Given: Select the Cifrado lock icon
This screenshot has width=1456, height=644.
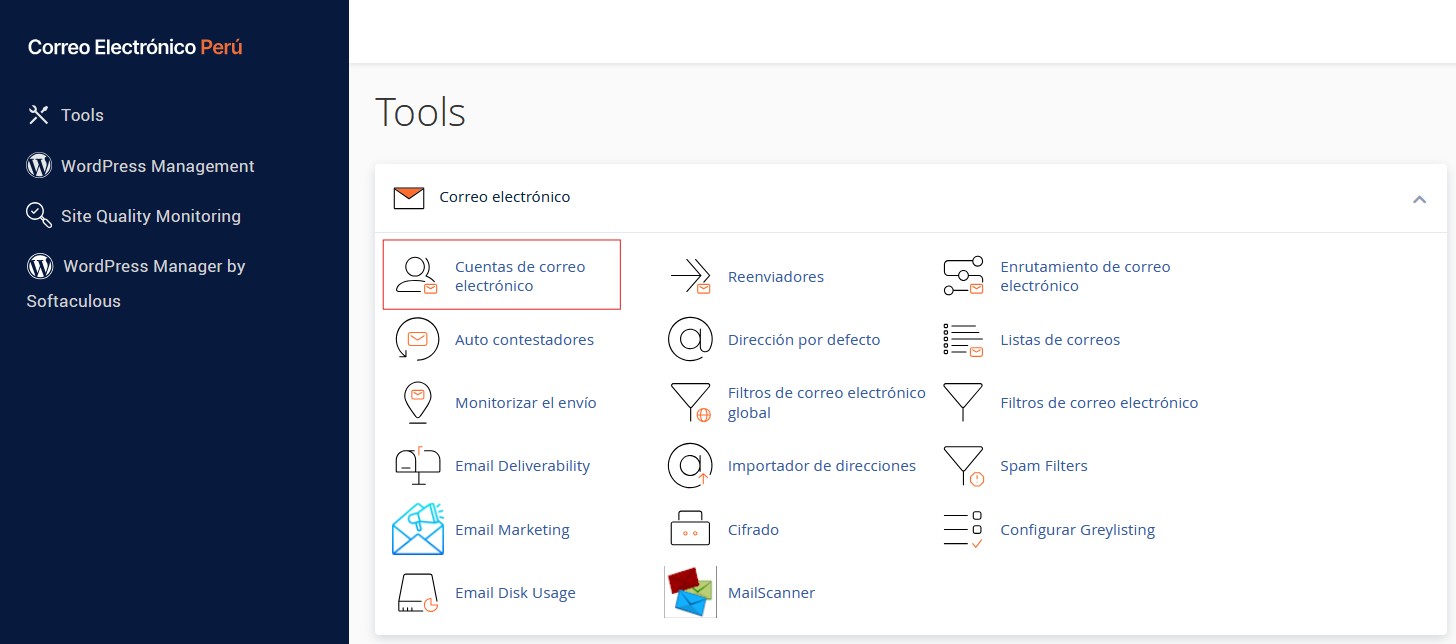Looking at the screenshot, I should pos(690,530).
